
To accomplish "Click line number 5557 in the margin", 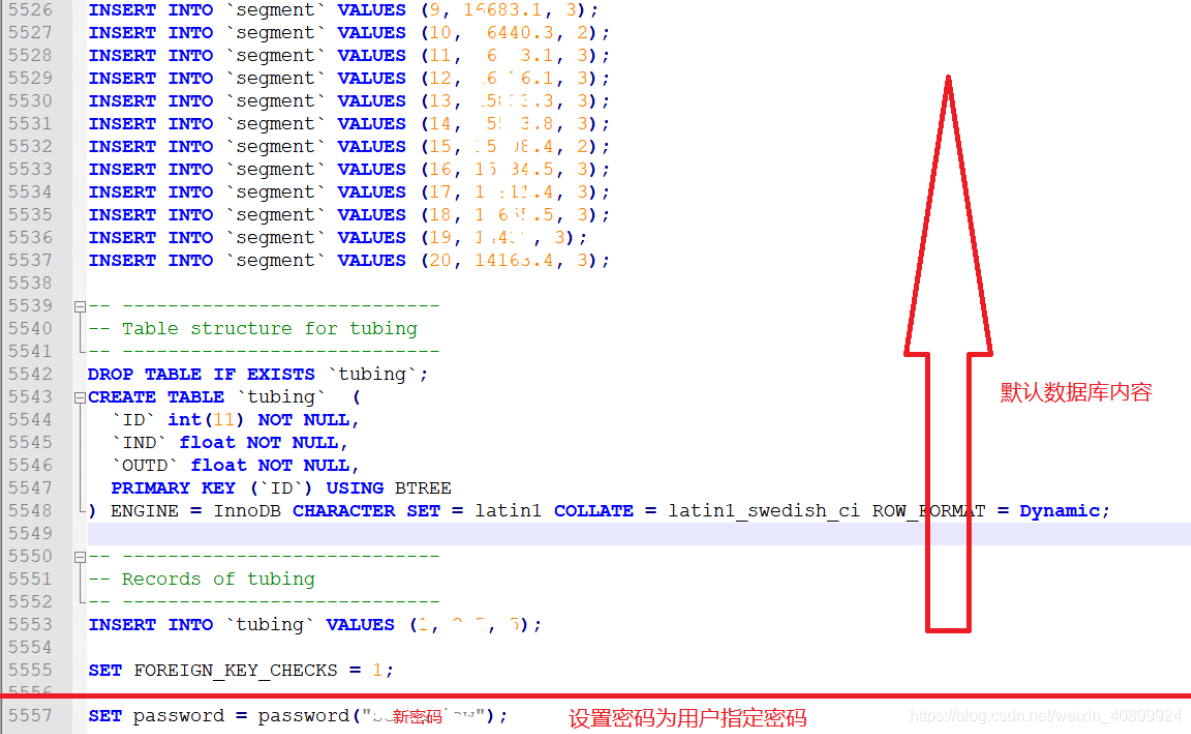I will 30,717.
